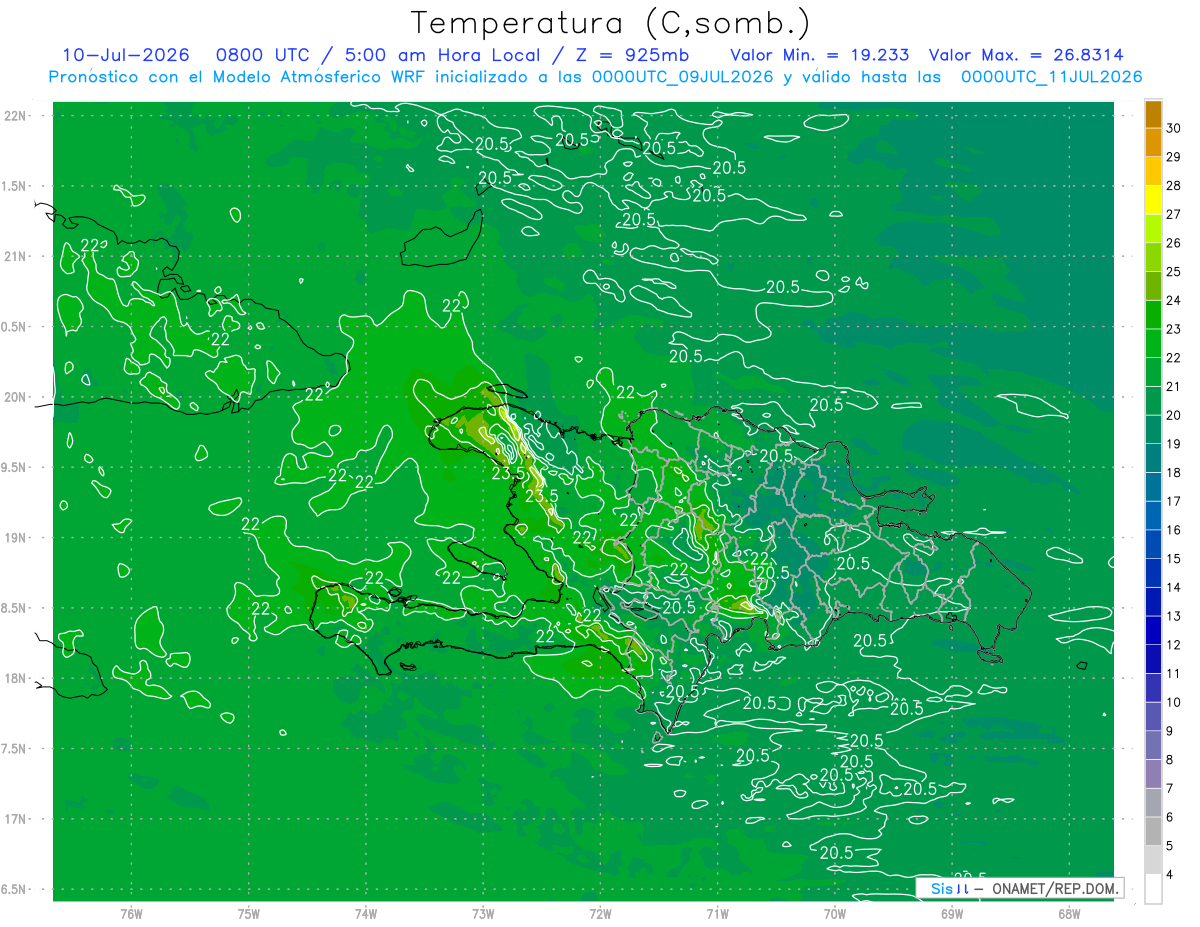Screen dimensions: 1200x927
Task: Pick the yellow swatch between 27 and 28
Action: (1153, 200)
